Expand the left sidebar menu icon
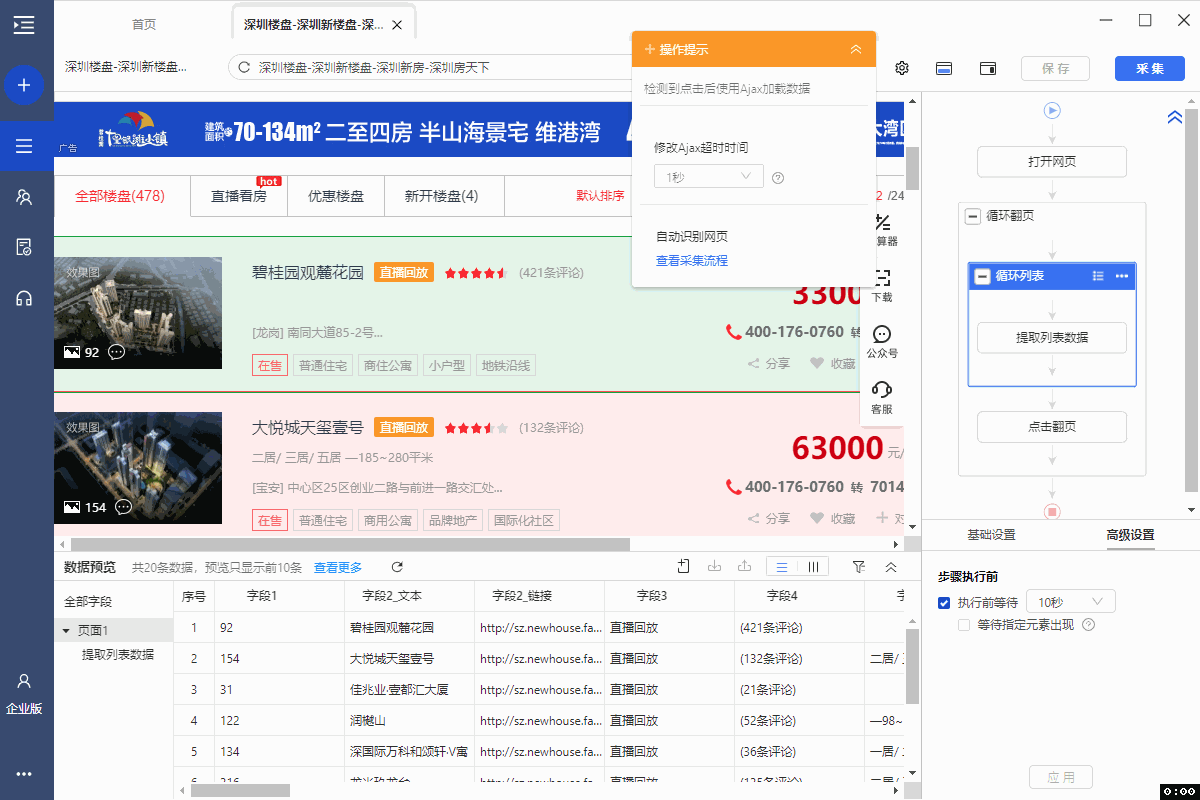The image size is (1200, 800). pyautogui.click(x=24, y=25)
